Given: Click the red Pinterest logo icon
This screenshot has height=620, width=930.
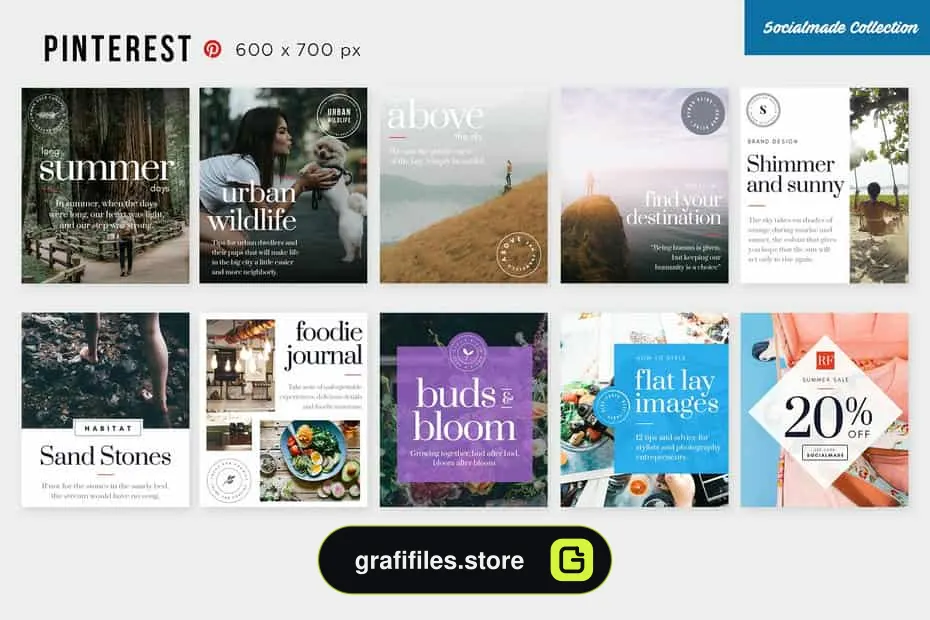Looking at the screenshot, I should tap(212, 49).
